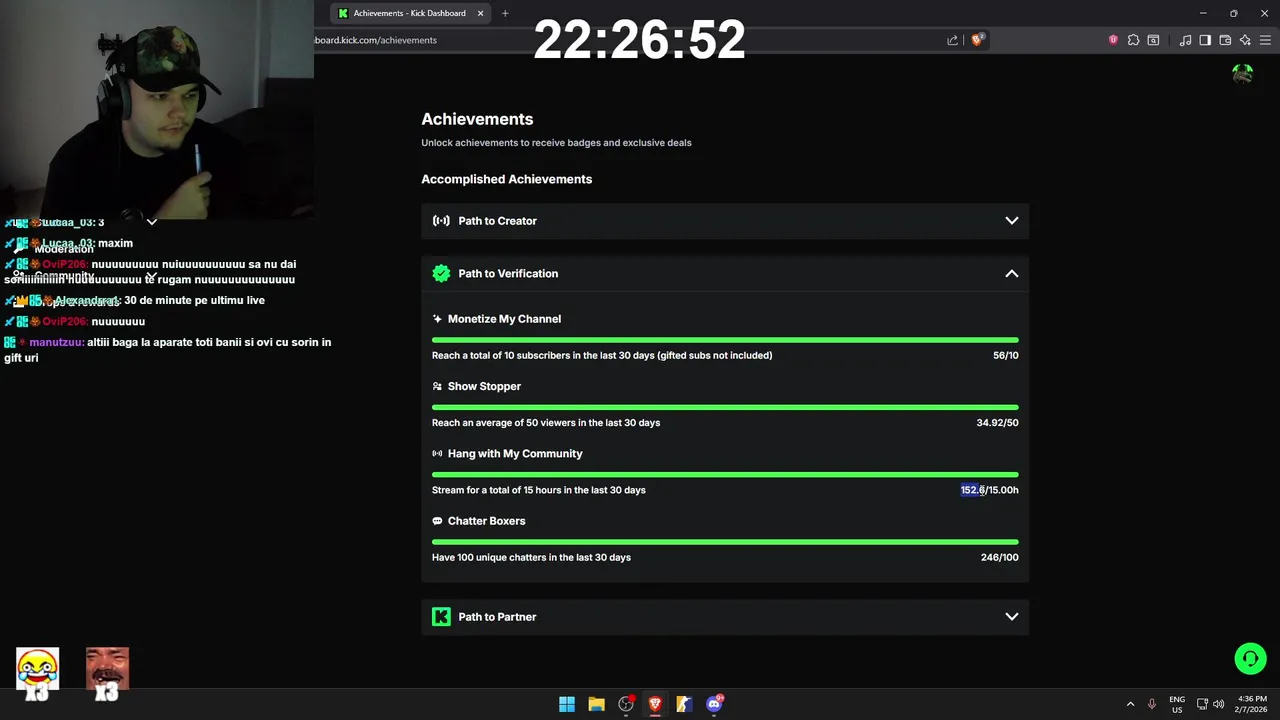Click the Accomplished Achievements heading
The image size is (1280, 720).
click(506, 179)
